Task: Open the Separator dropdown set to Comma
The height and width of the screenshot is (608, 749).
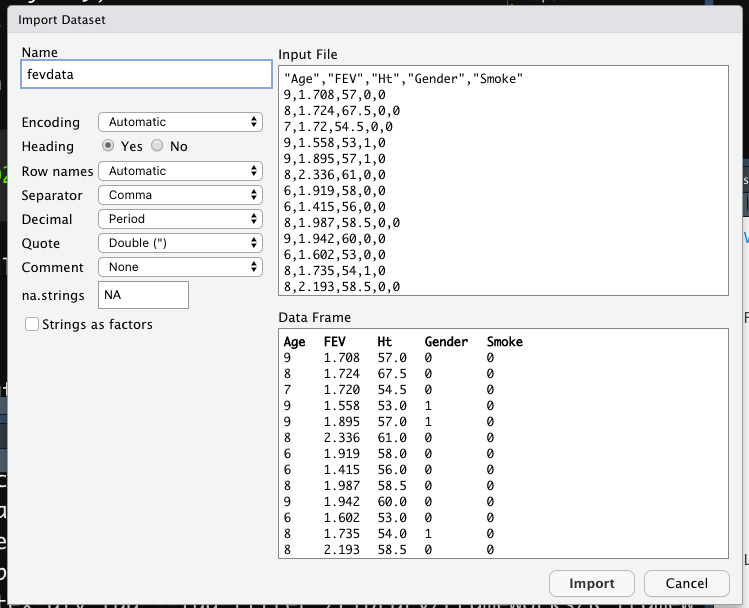Action: tap(180, 195)
